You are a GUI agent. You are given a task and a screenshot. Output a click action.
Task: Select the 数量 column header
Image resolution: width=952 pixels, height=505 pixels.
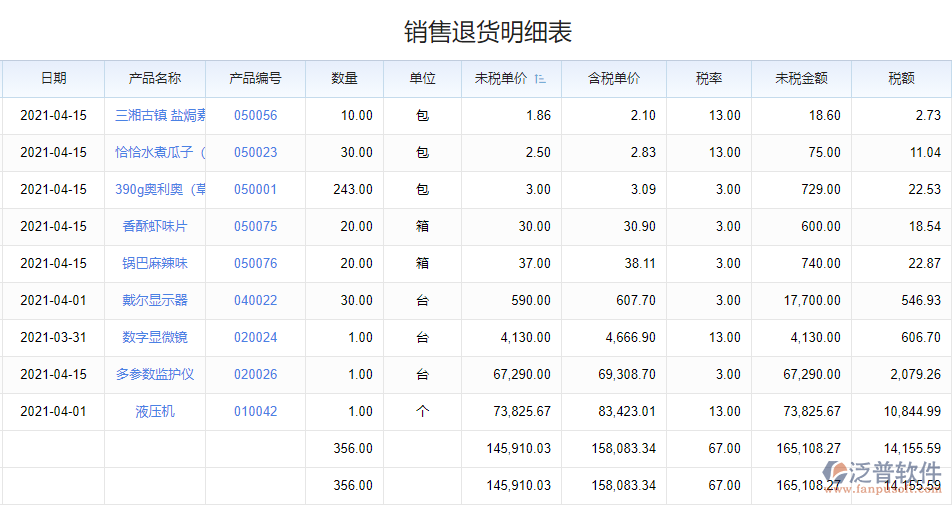click(344, 79)
